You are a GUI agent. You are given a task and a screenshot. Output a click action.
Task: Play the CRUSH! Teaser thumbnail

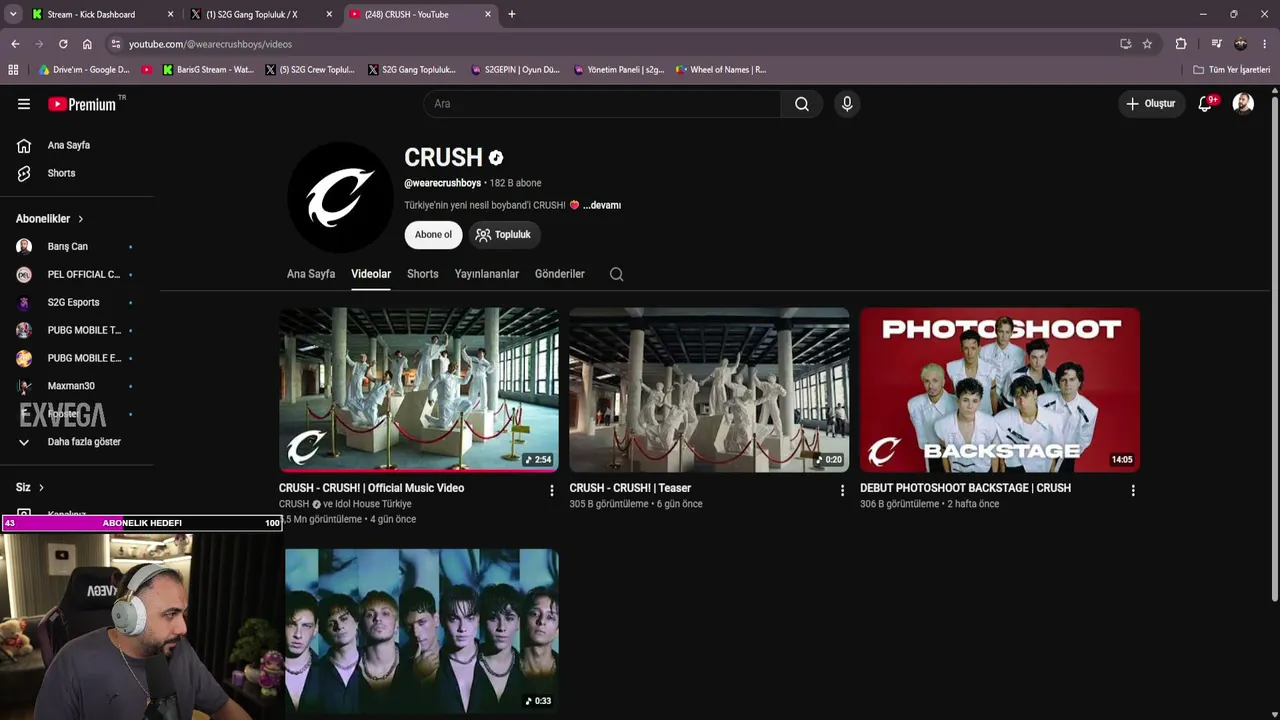[x=709, y=390]
